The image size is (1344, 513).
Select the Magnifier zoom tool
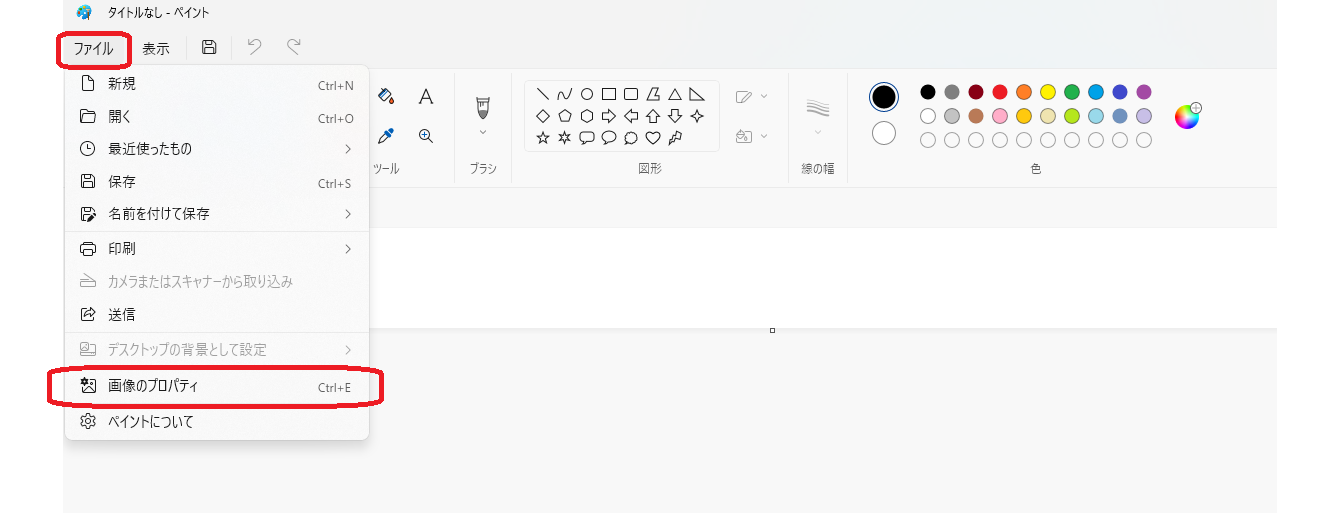click(x=426, y=136)
